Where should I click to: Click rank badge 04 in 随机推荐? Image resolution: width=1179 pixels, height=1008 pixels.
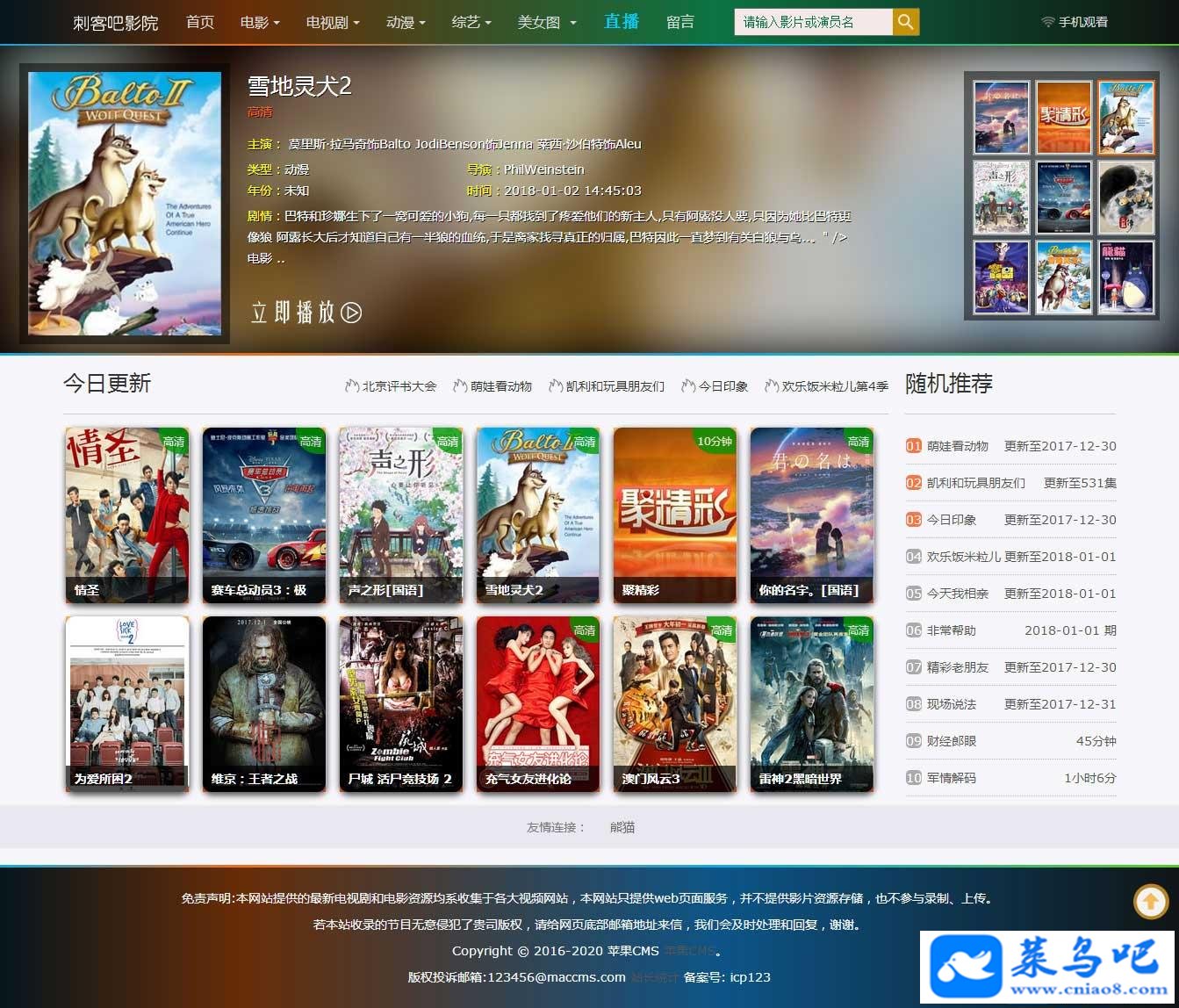(914, 557)
